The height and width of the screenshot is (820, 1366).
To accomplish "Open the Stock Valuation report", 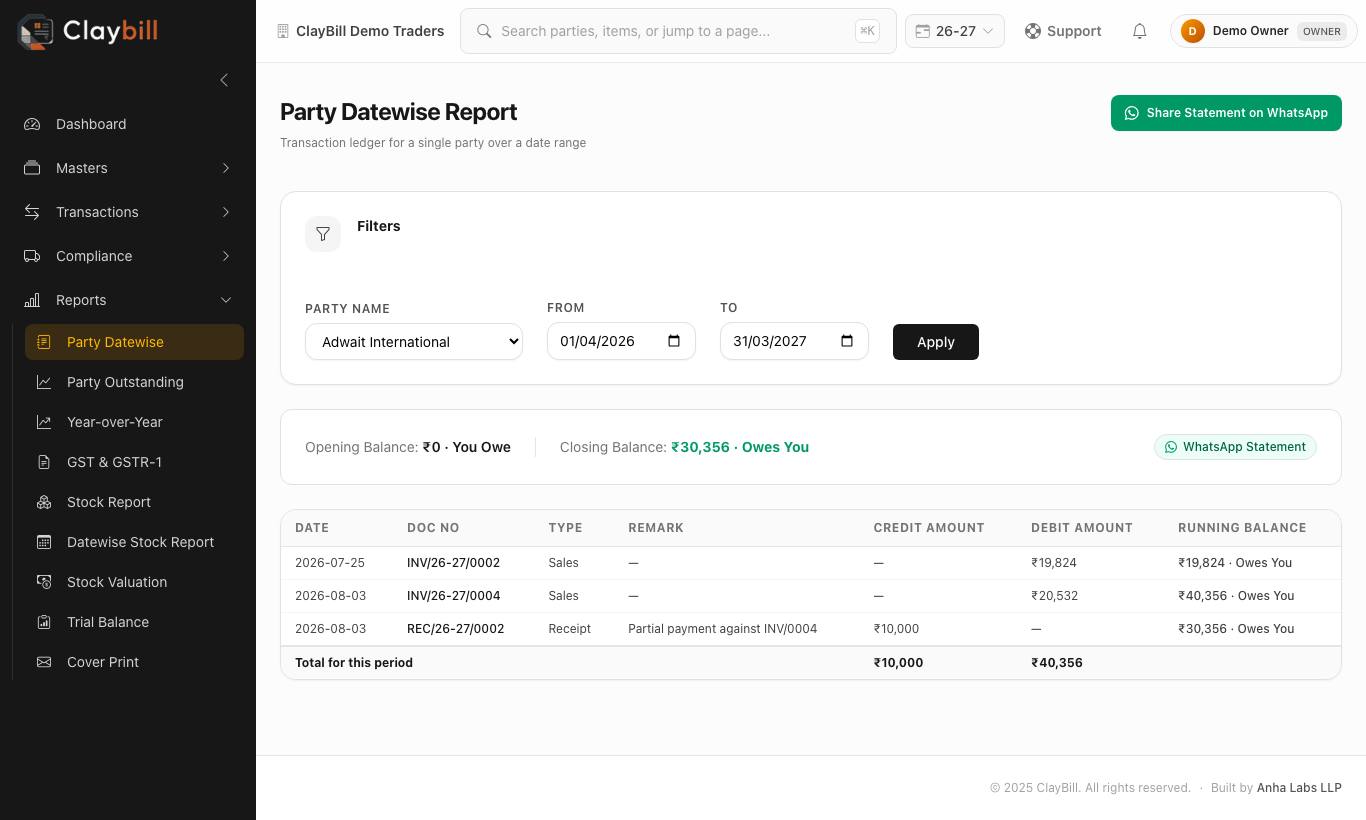I will point(134,582).
